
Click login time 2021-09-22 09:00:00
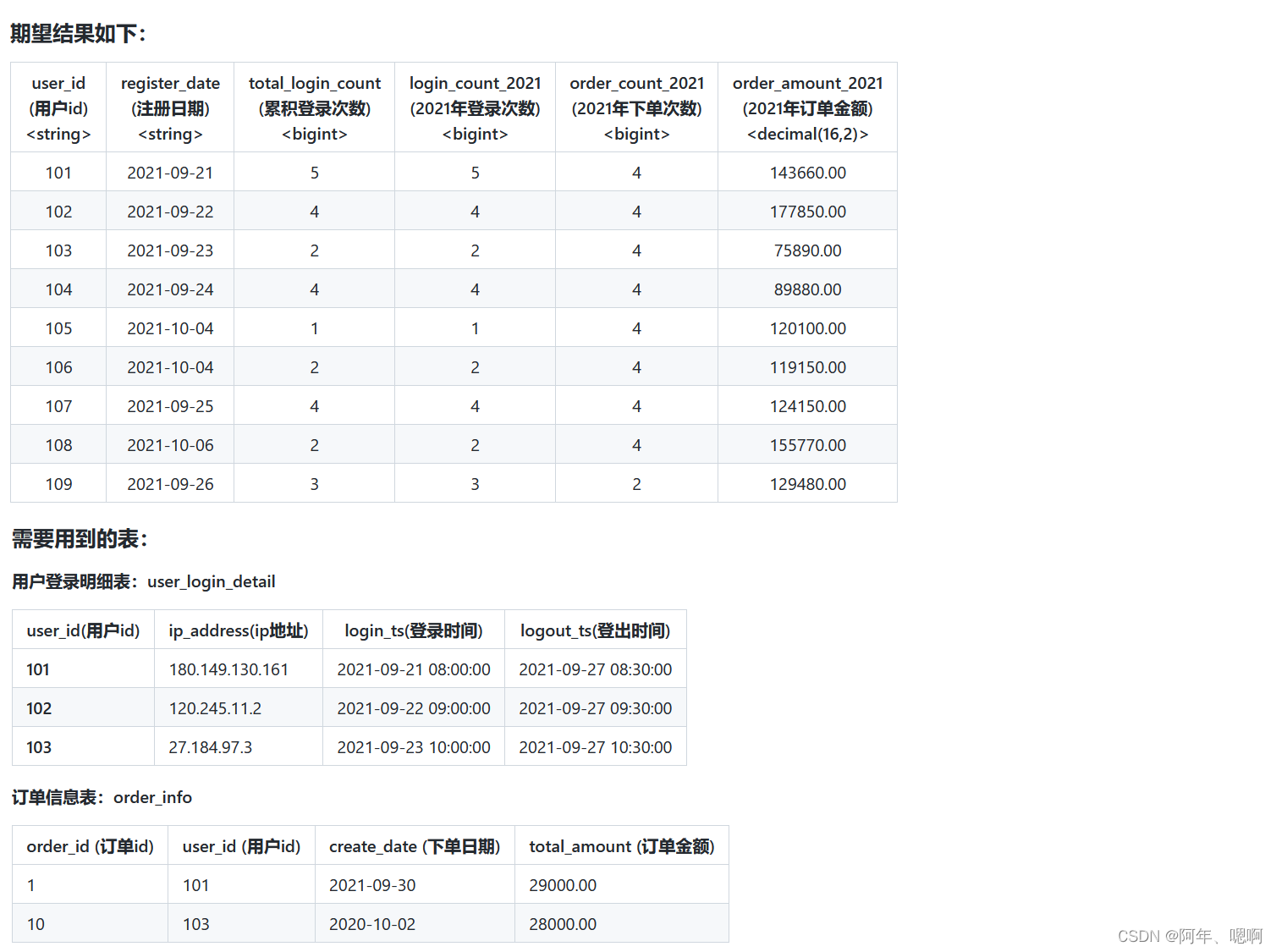pos(414,708)
